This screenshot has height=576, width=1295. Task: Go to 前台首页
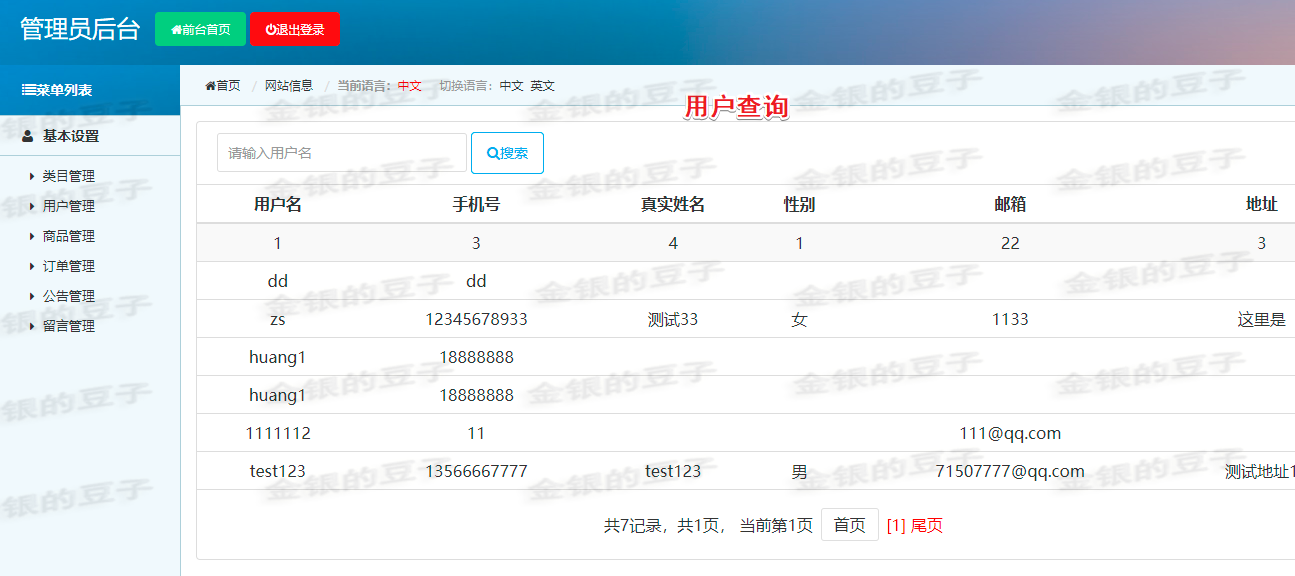coord(200,29)
